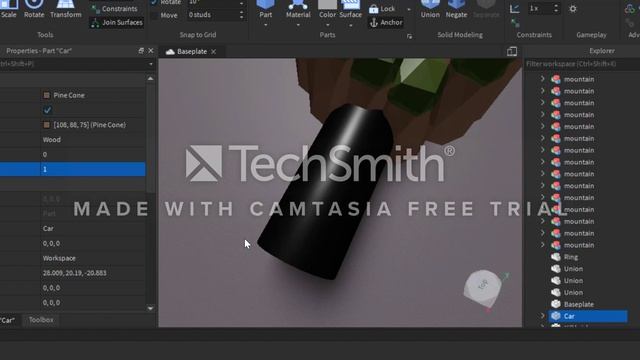Click the Pine Cone BrickColor swatch

(47, 95)
